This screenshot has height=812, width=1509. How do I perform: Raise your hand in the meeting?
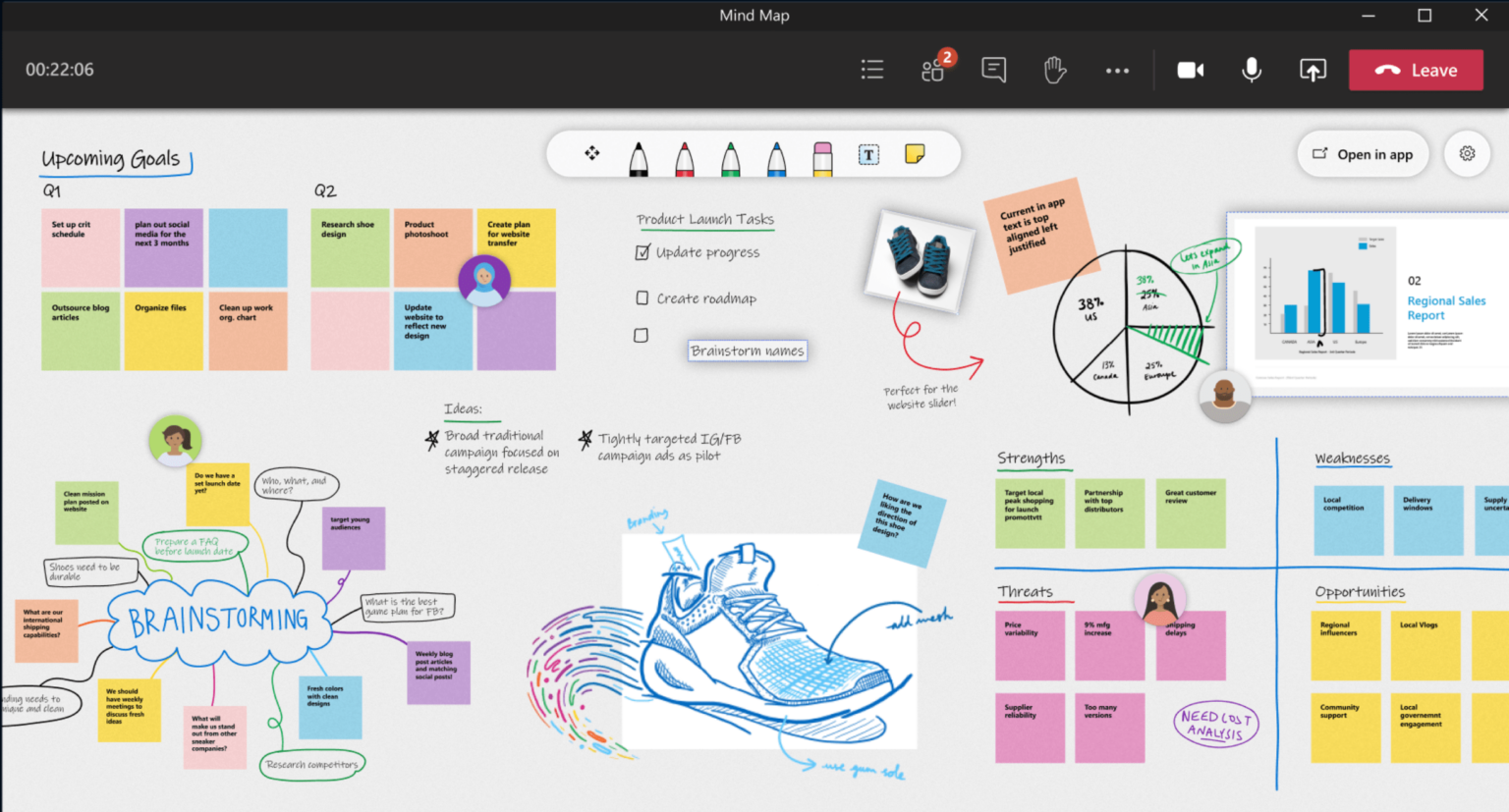[x=1054, y=70]
